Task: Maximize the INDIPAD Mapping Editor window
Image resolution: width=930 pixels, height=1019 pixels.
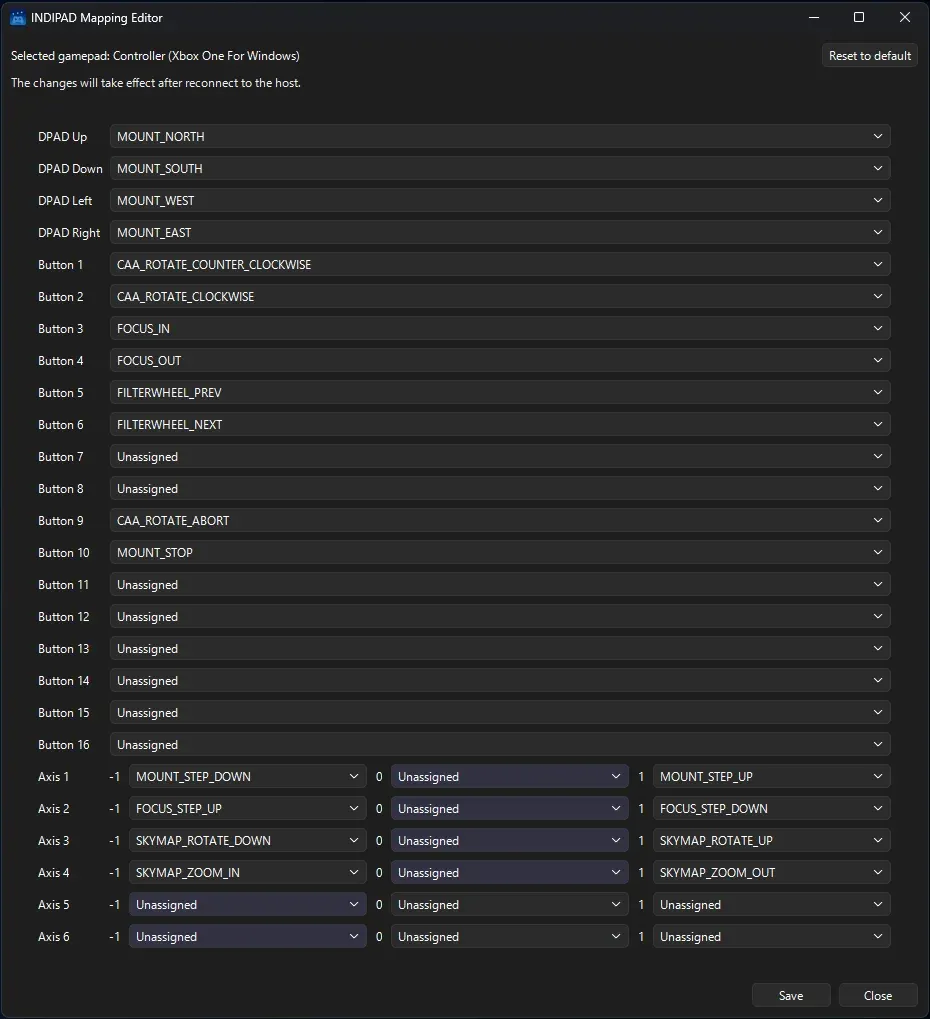Action: (859, 18)
